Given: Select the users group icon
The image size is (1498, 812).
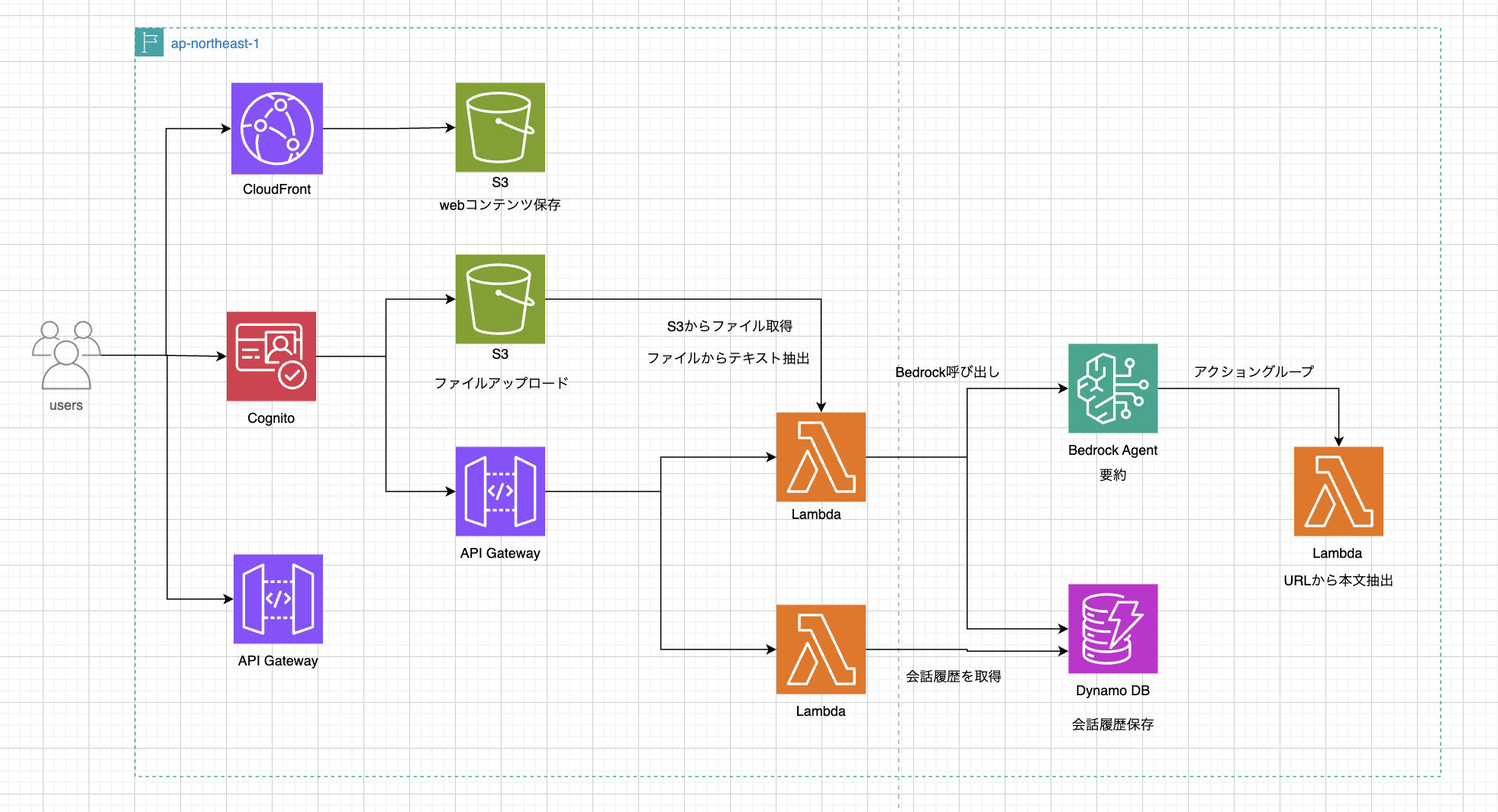Looking at the screenshot, I should 66,355.
